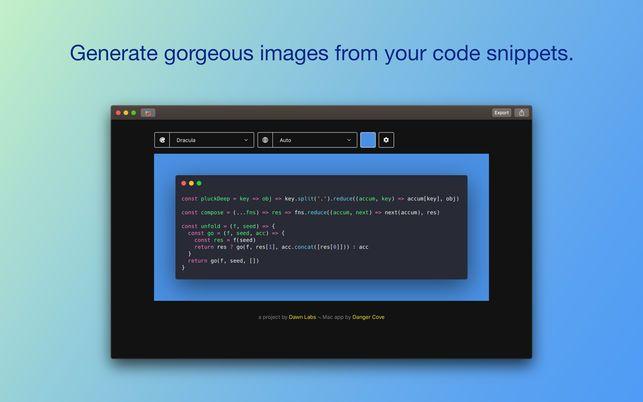
Task: Click the Export button in title bar
Action: click(501, 112)
